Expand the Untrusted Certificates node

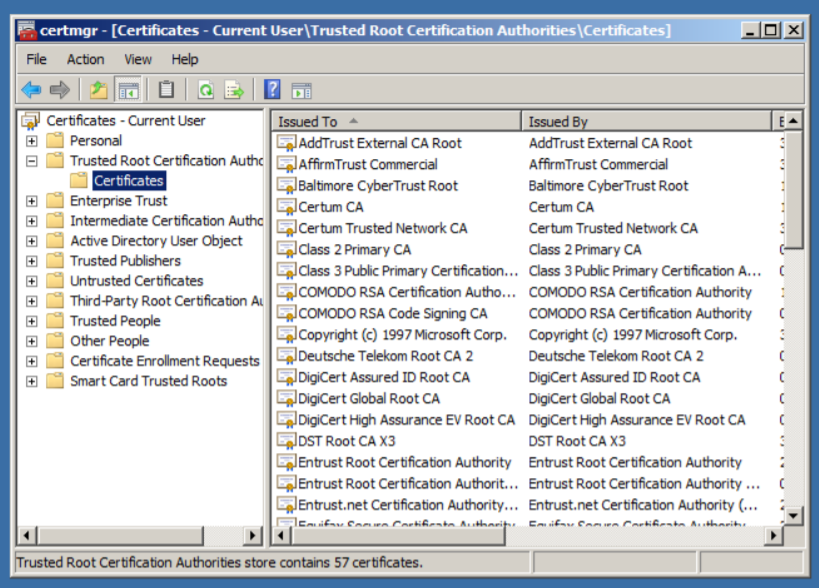[x=32, y=281]
